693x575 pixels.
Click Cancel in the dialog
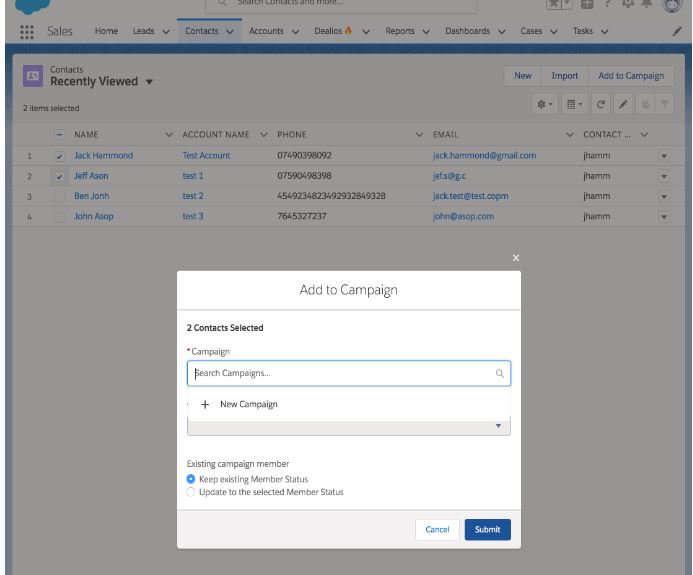coord(437,529)
